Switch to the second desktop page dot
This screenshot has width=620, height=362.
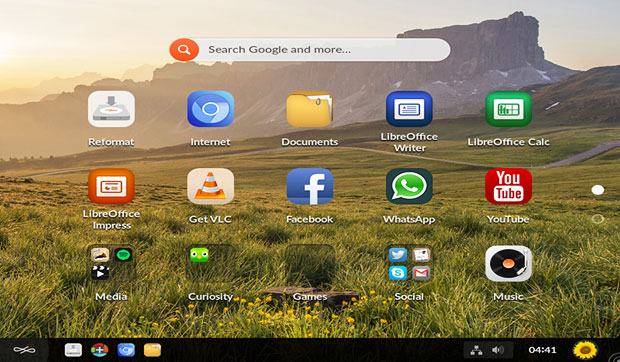coord(597,219)
